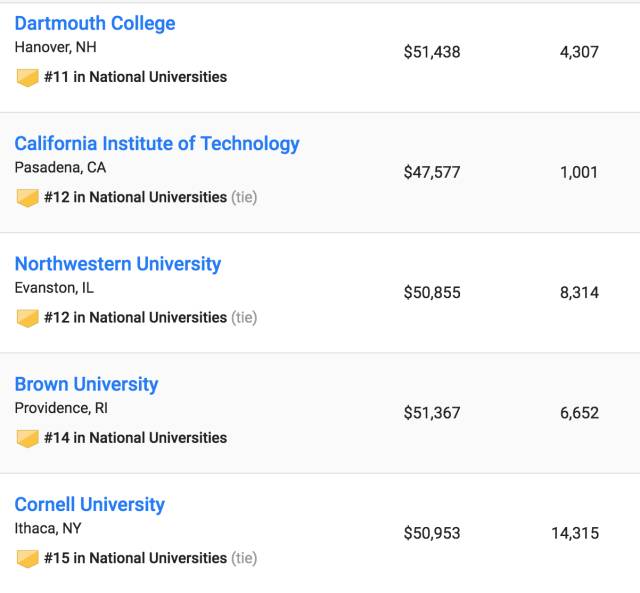Screen dimensions: 640x593
Task: Open the Cornell University profile link
Action: point(90,504)
